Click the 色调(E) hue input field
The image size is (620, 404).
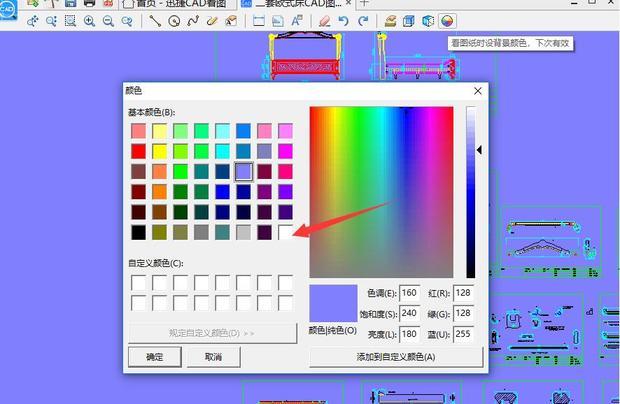pos(409,293)
